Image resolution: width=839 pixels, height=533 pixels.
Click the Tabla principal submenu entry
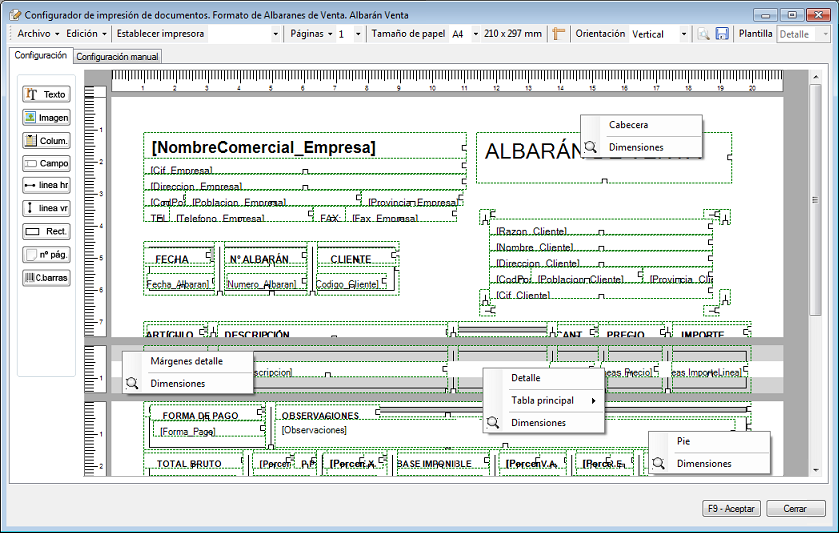click(543, 400)
